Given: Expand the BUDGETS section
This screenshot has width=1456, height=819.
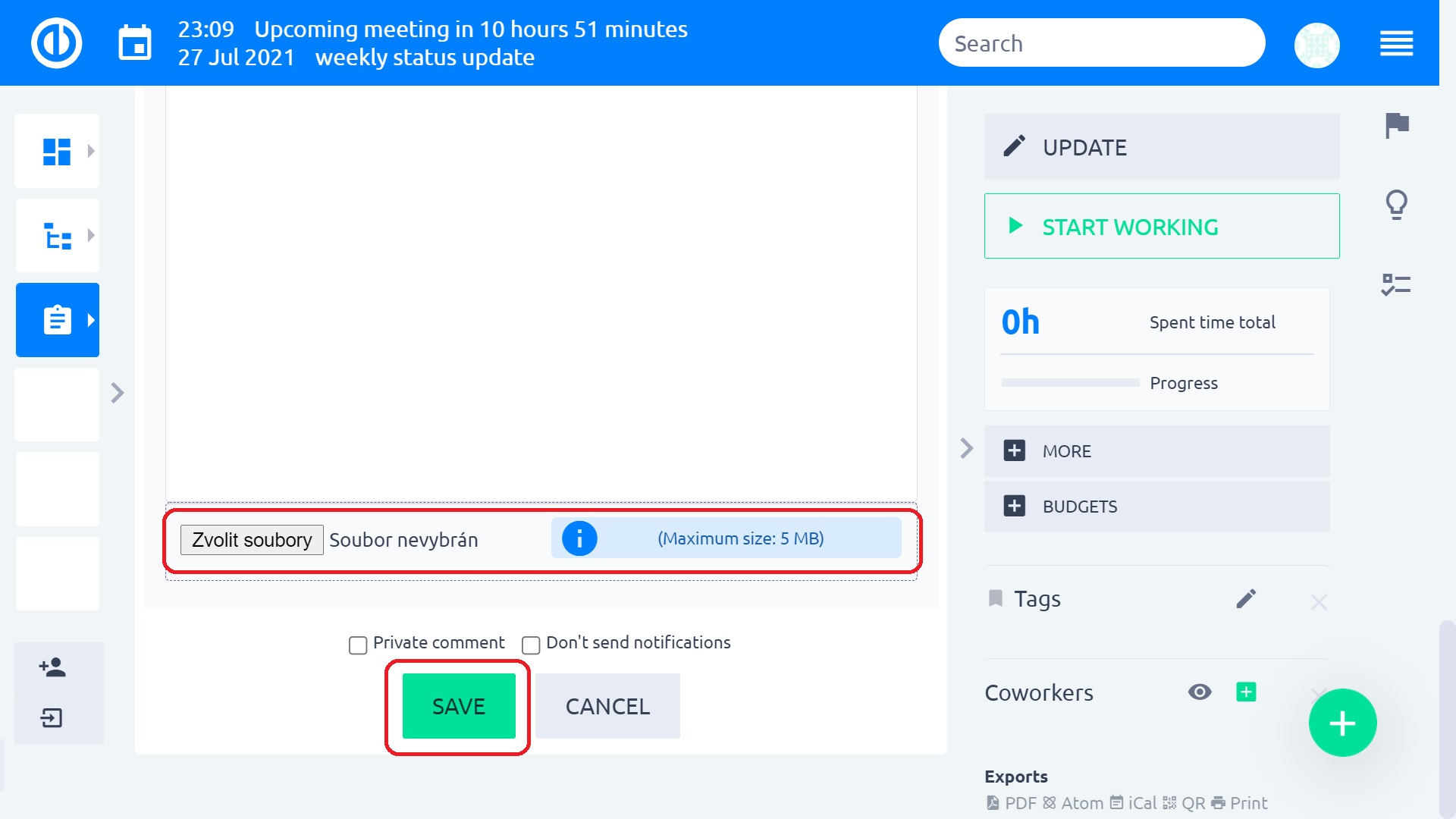Looking at the screenshot, I should [x=1080, y=506].
